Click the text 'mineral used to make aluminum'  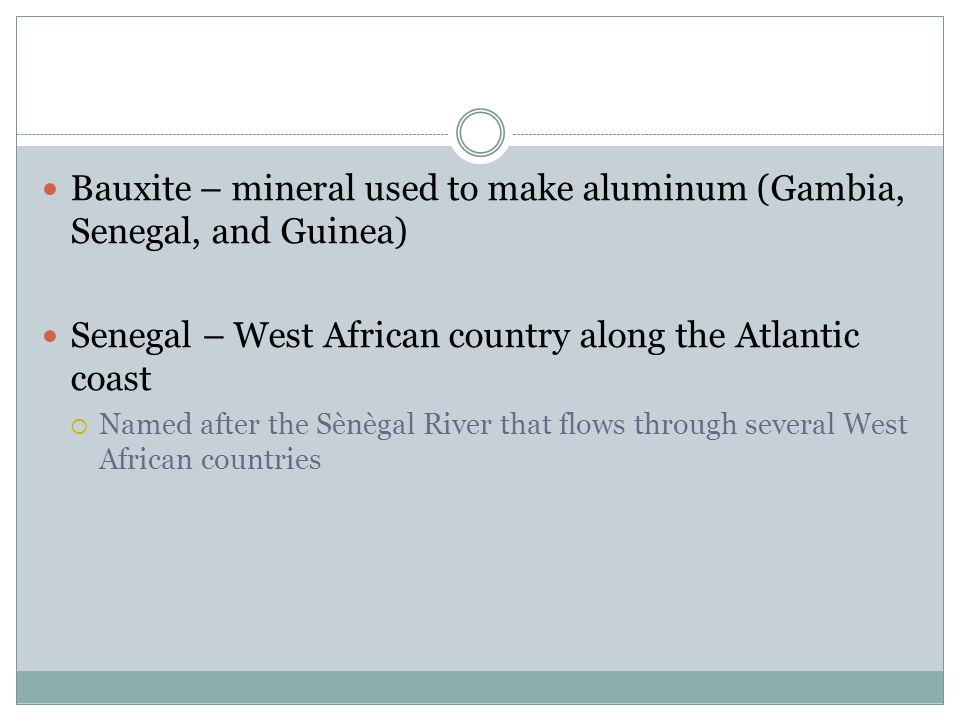tap(489, 188)
